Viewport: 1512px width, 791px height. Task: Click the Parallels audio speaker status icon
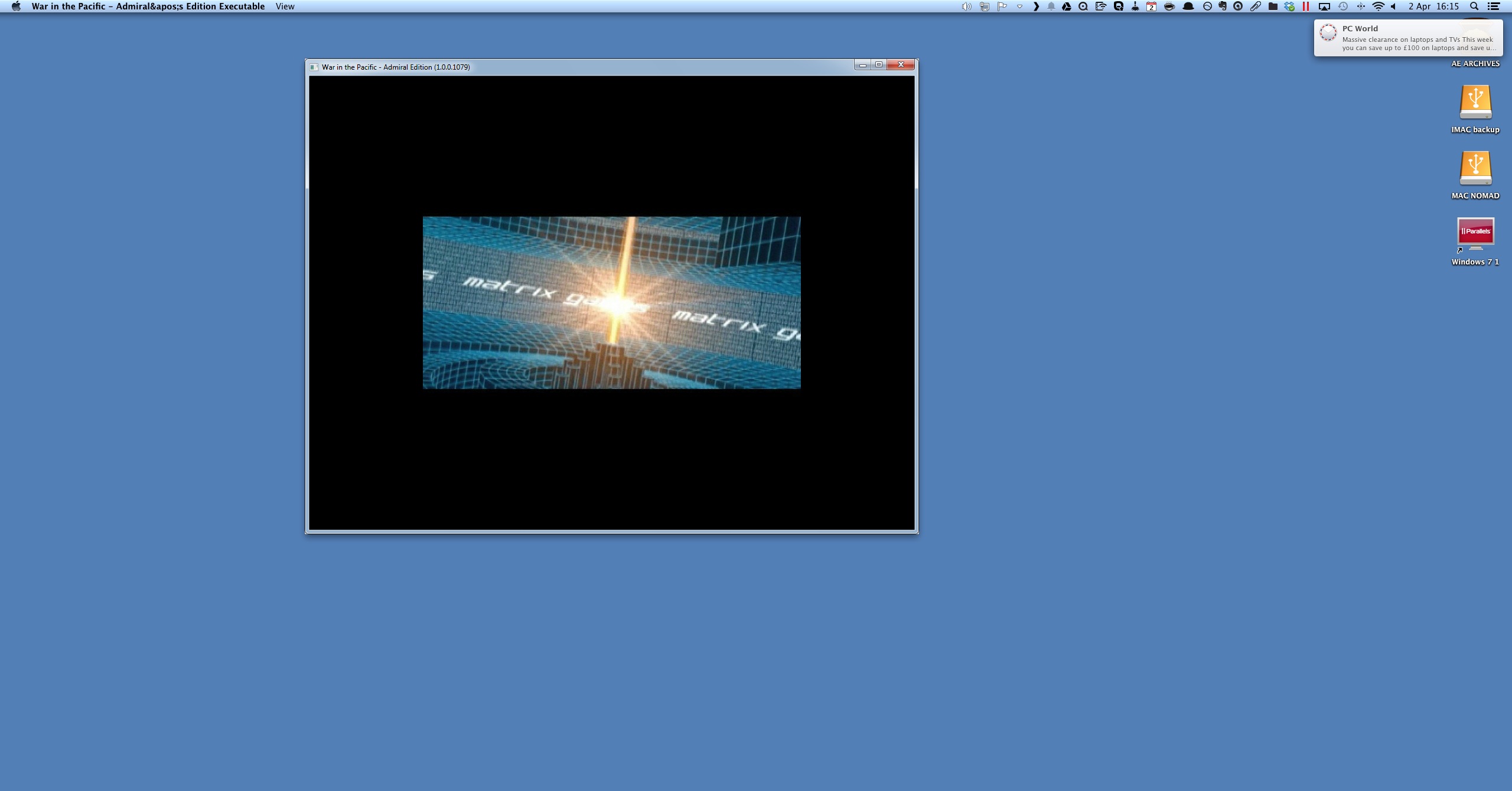pos(966,6)
